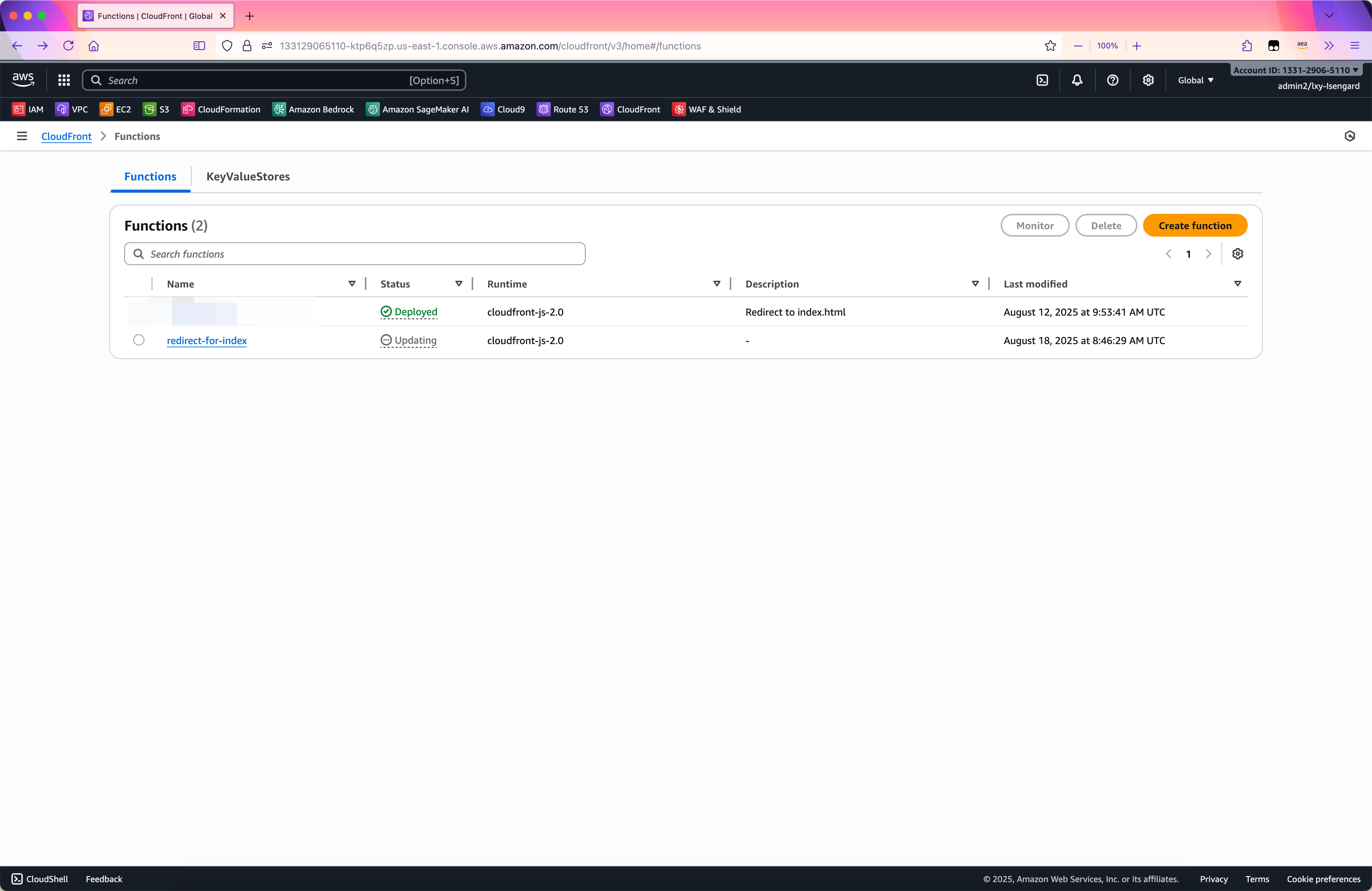
Task: Click the help question mark icon
Action: (1112, 80)
